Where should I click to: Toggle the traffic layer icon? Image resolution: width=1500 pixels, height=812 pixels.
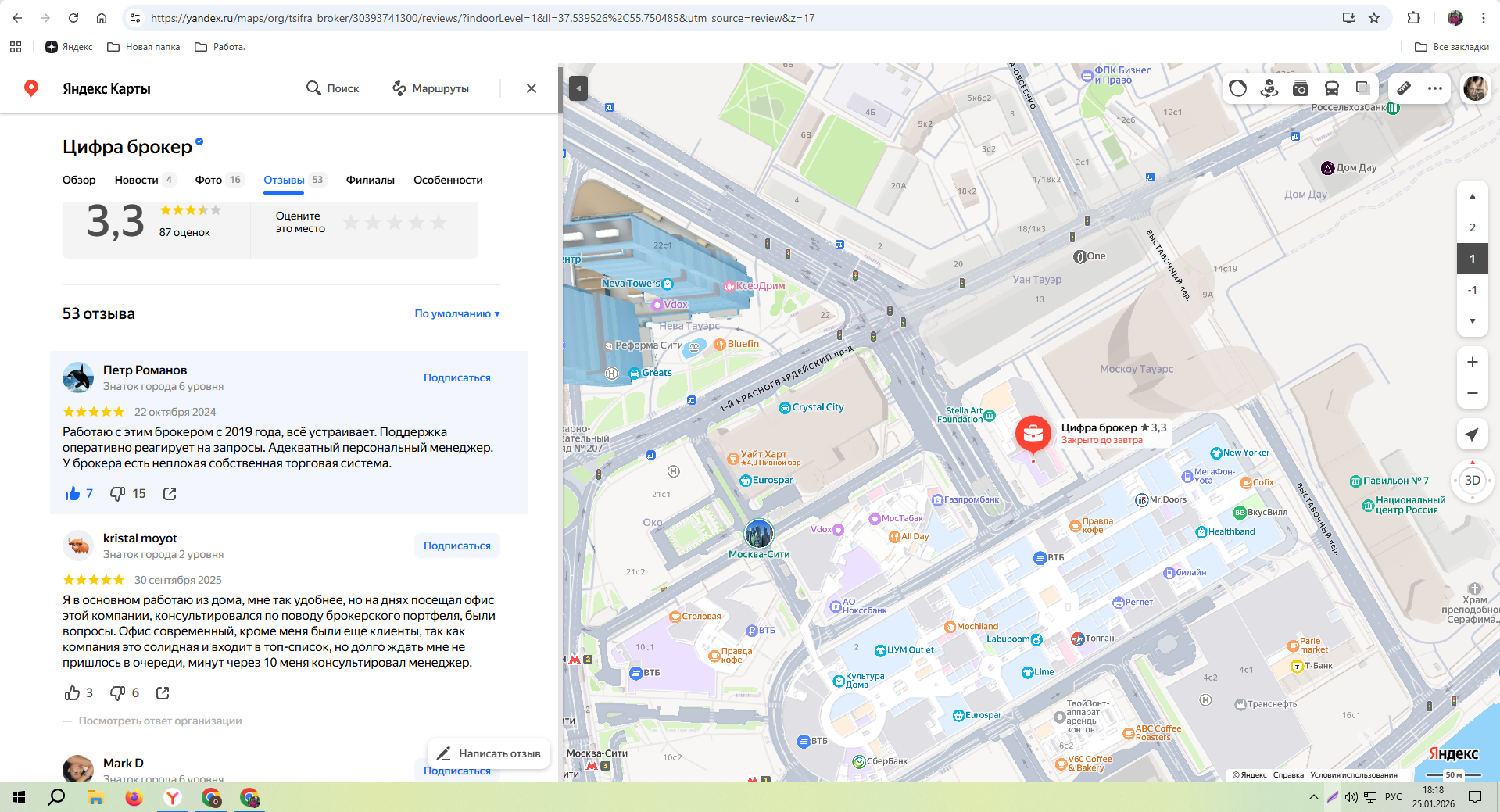click(1237, 88)
